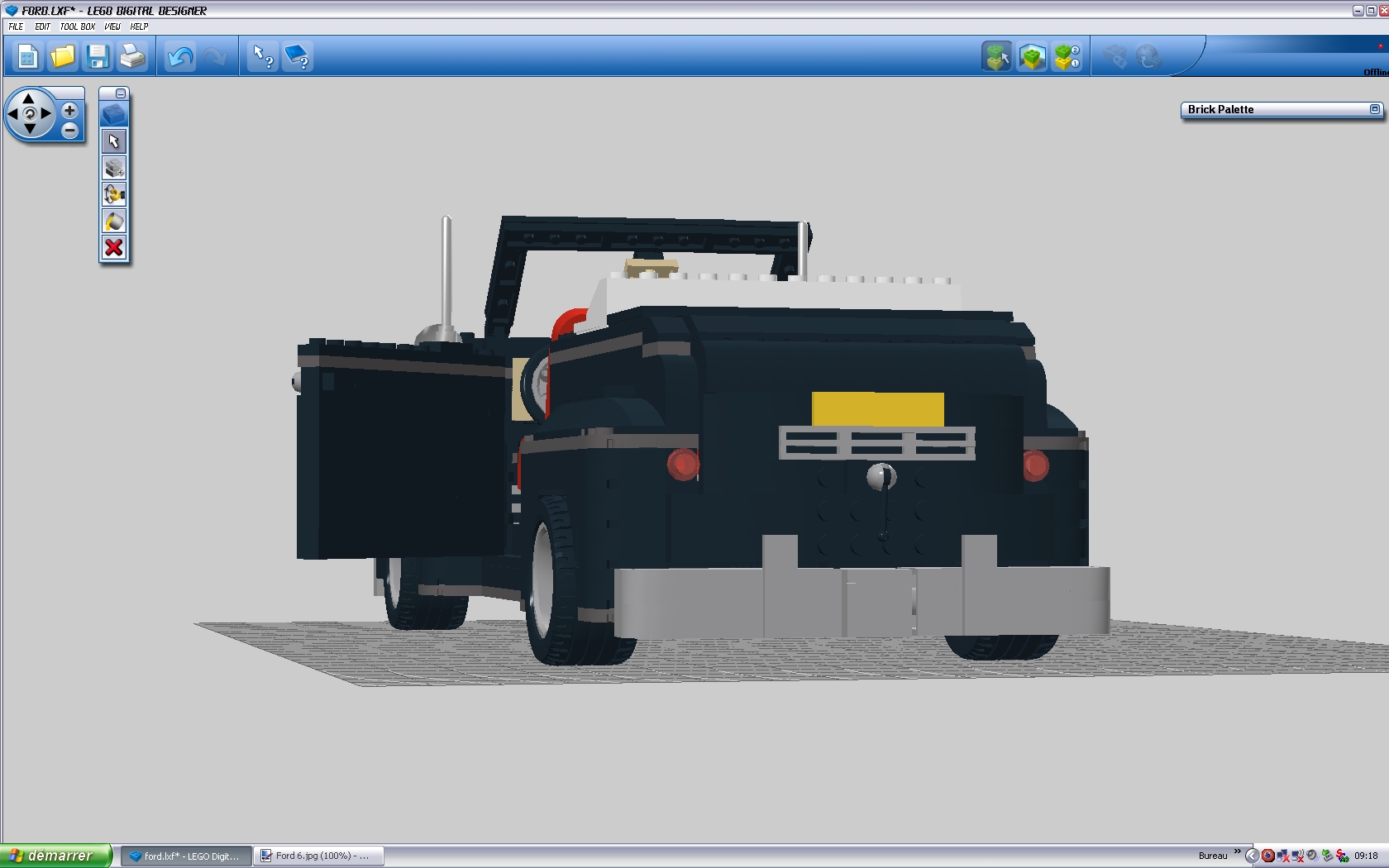Redo the undone action
This screenshot has height=868, width=1389.
215,57
